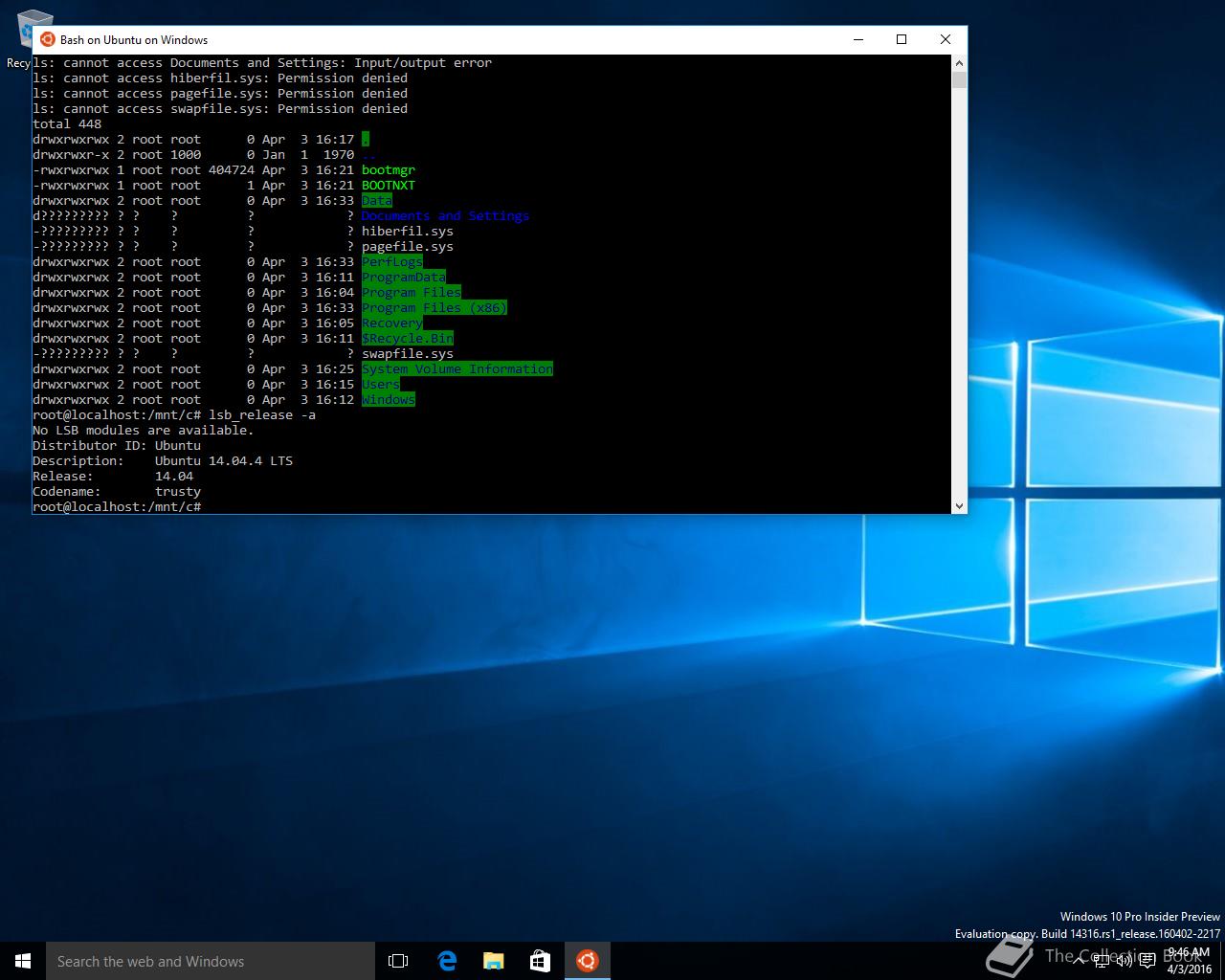Click the 'Bash on Ubuntu on Windows' title
Screen dimensions: 1225x980
coord(134,39)
